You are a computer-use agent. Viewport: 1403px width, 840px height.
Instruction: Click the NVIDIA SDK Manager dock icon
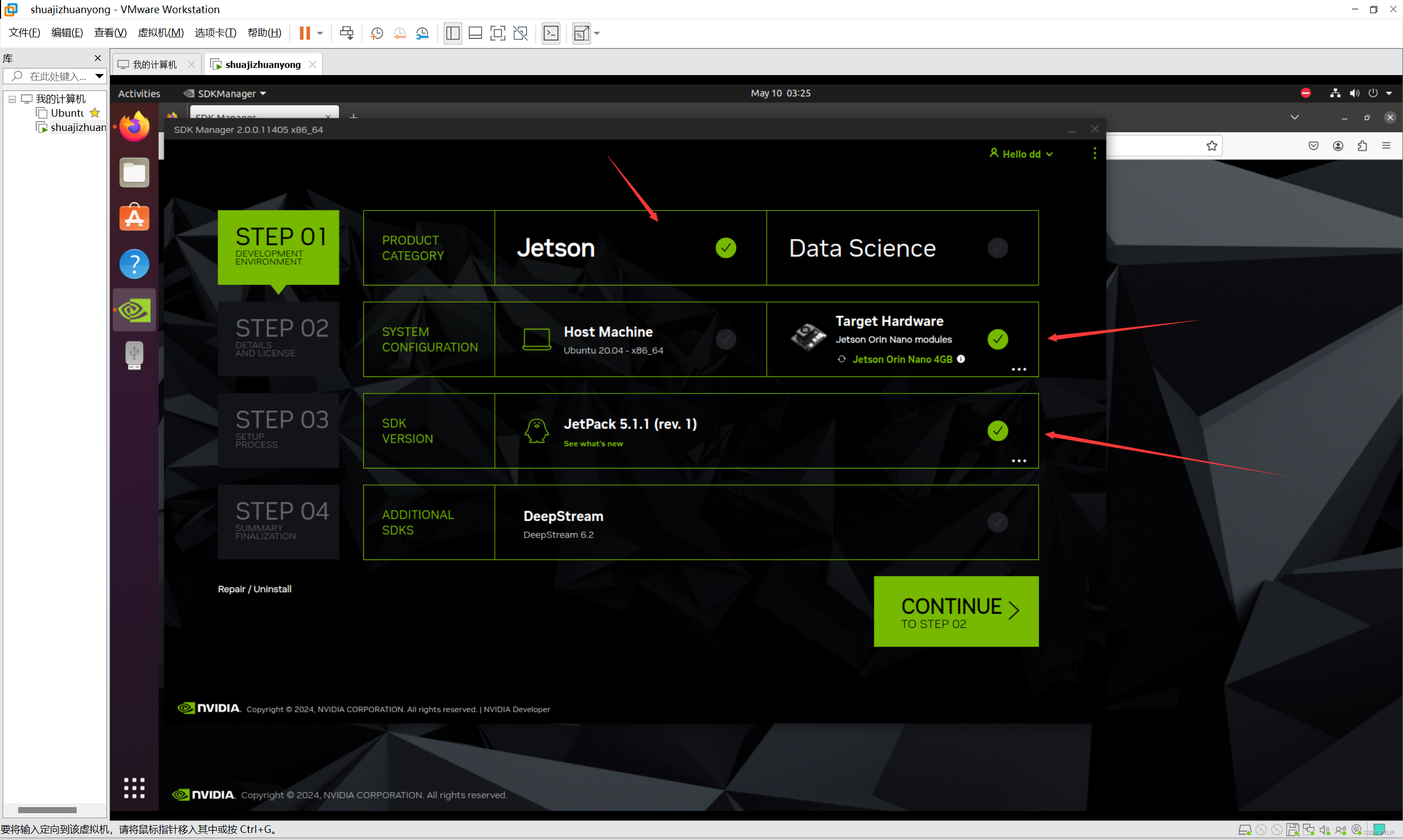coord(134,310)
